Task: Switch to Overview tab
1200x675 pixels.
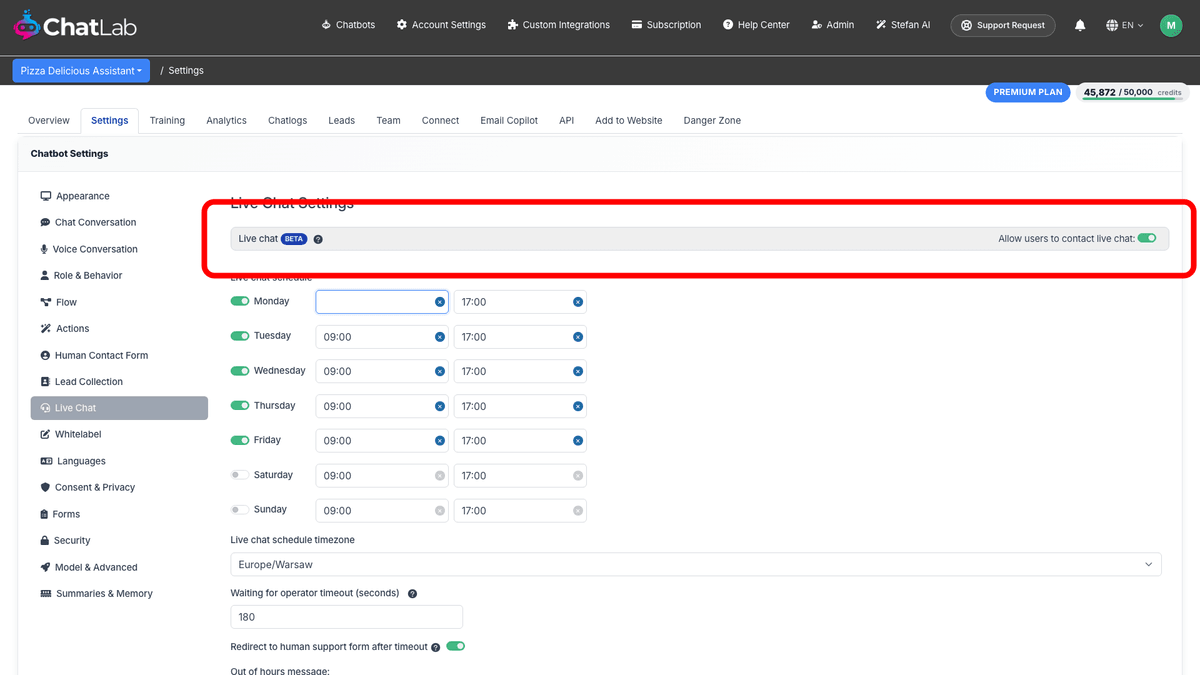Action: tap(49, 120)
